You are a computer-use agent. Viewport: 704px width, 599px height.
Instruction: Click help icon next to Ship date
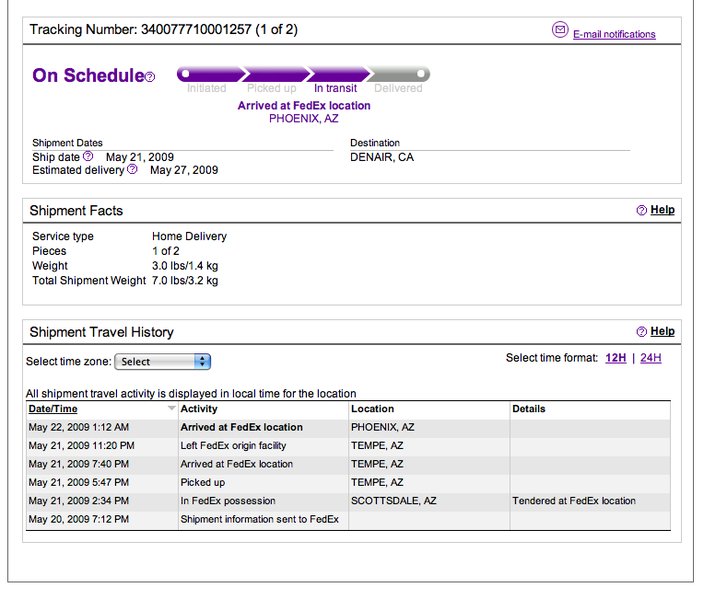[x=88, y=156]
